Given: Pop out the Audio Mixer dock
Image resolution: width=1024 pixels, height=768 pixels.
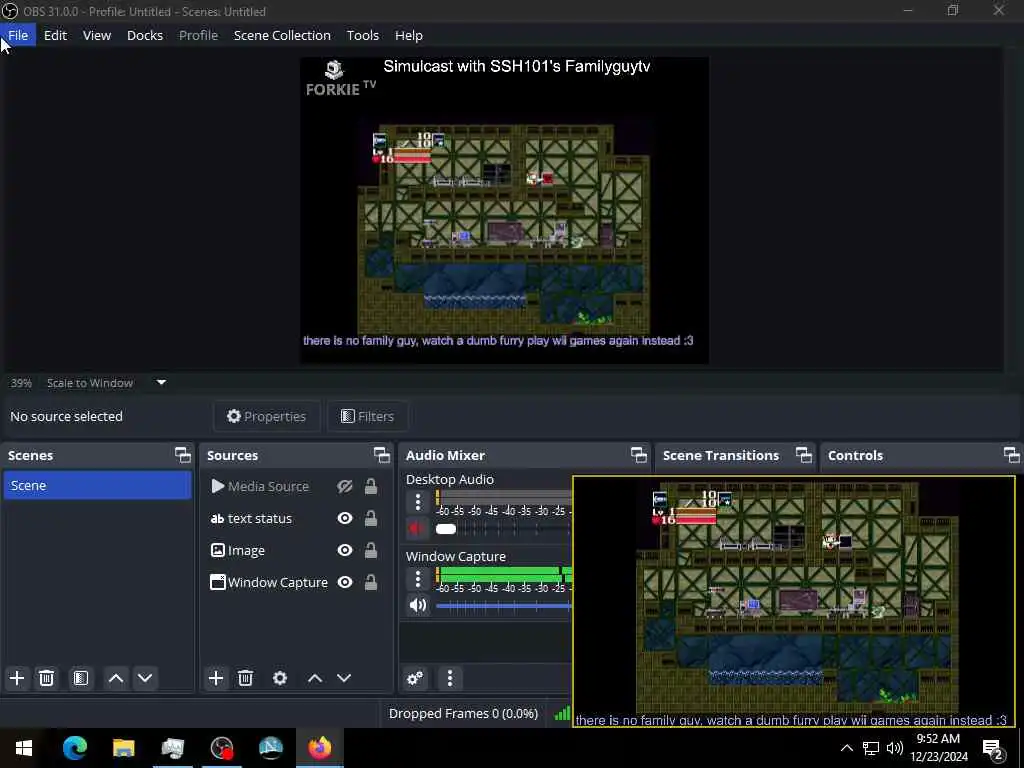Looking at the screenshot, I should [x=639, y=455].
